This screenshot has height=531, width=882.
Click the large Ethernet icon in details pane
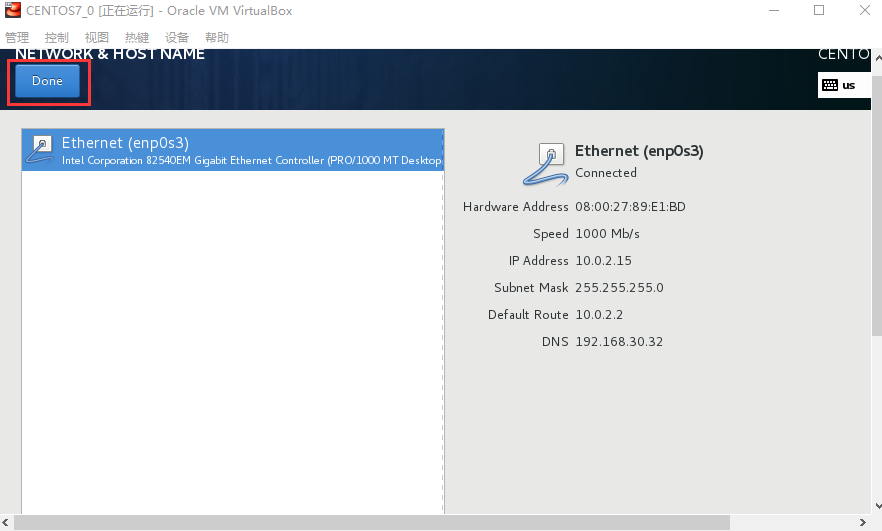pyautogui.click(x=545, y=164)
